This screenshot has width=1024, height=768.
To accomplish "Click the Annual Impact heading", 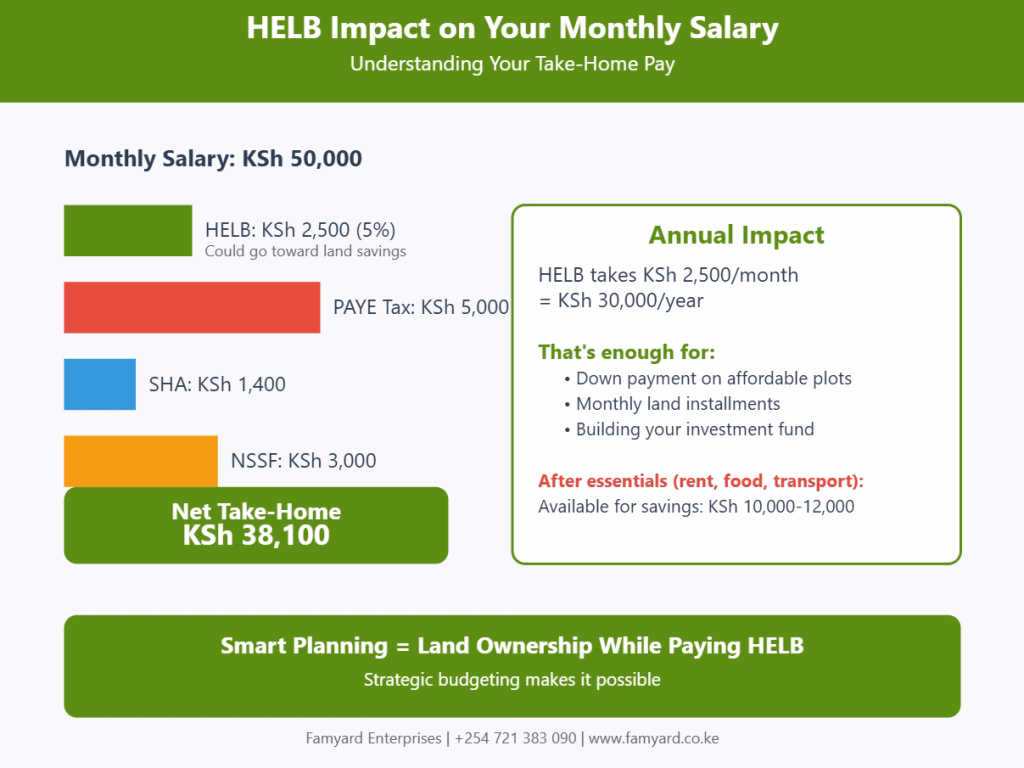I will (736, 235).
